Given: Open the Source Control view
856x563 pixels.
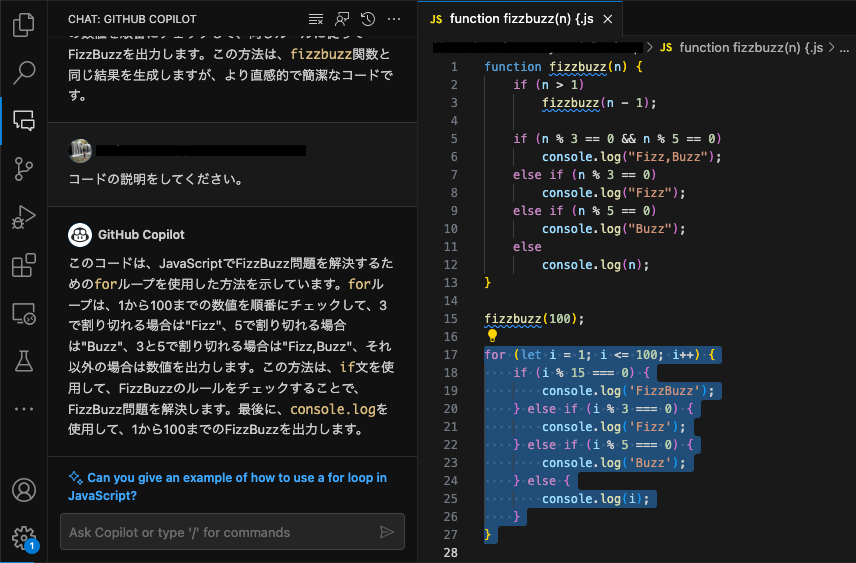Looking at the screenshot, I should pos(23,169).
